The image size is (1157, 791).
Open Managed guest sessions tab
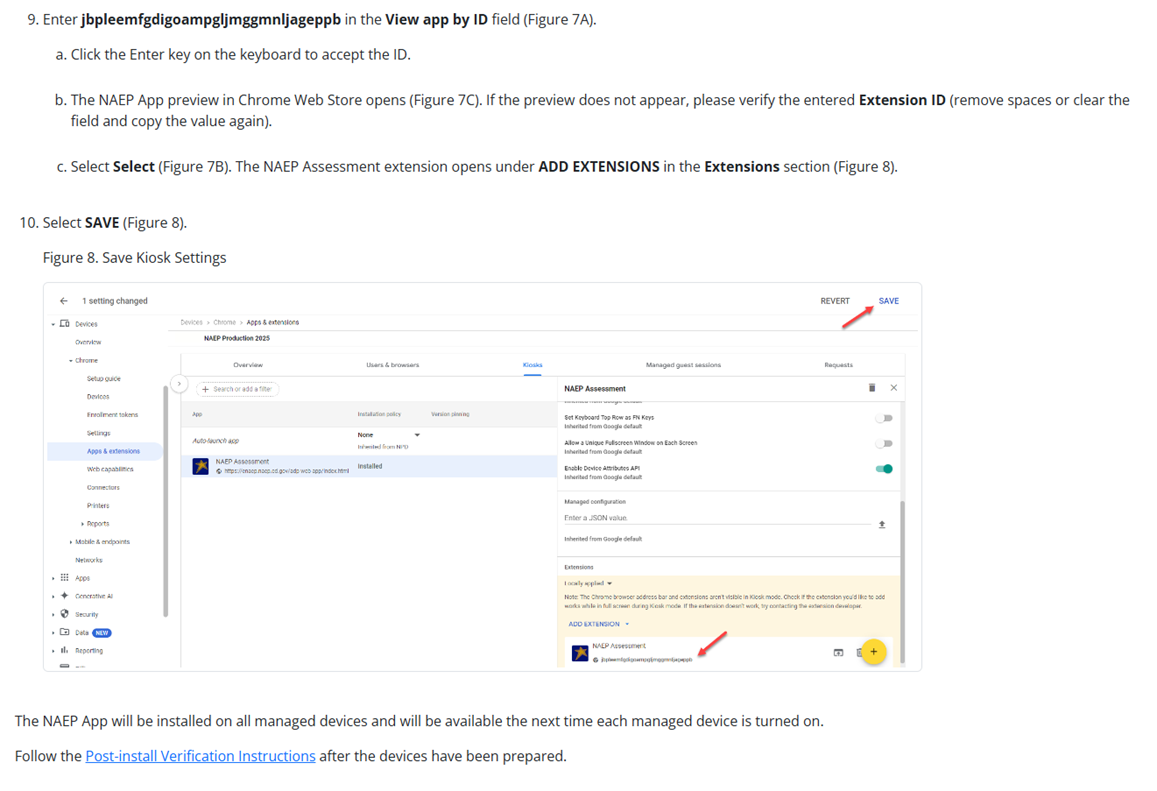click(x=683, y=365)
